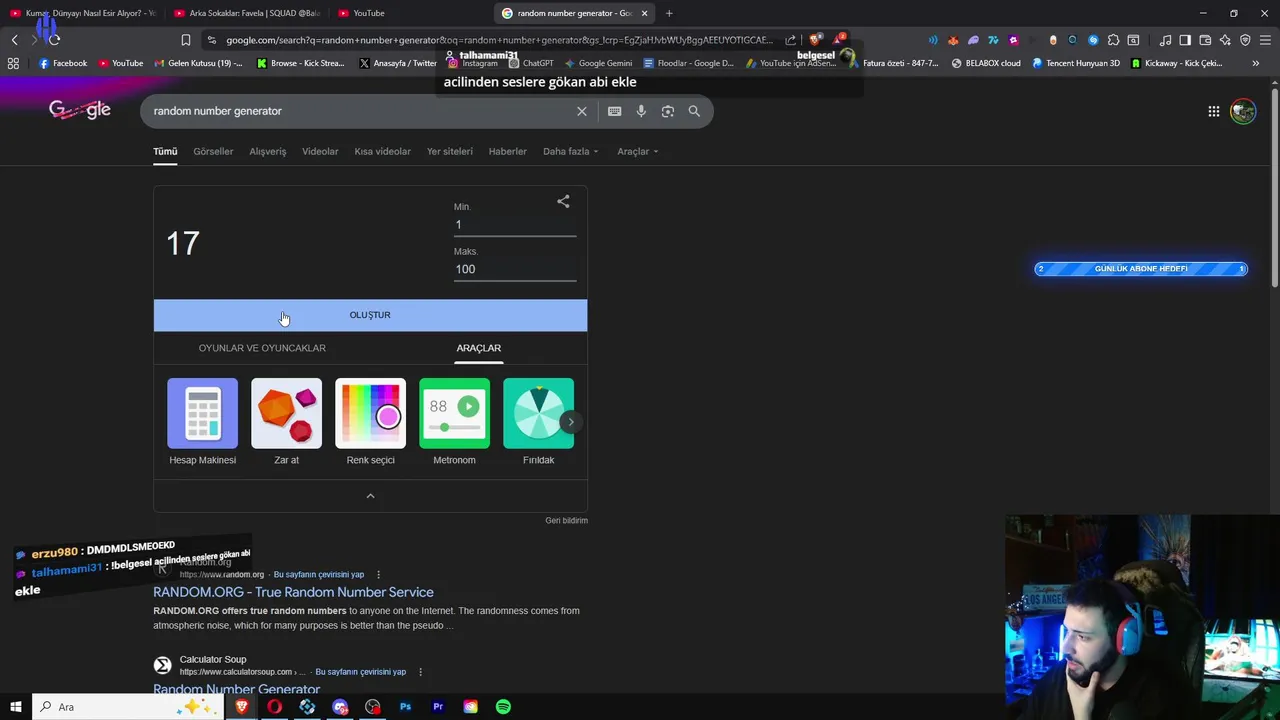This screenshot has height=720, width=1280.
Task: Select the ARAÇLAR tab in the card
Action: pos(479,348)
